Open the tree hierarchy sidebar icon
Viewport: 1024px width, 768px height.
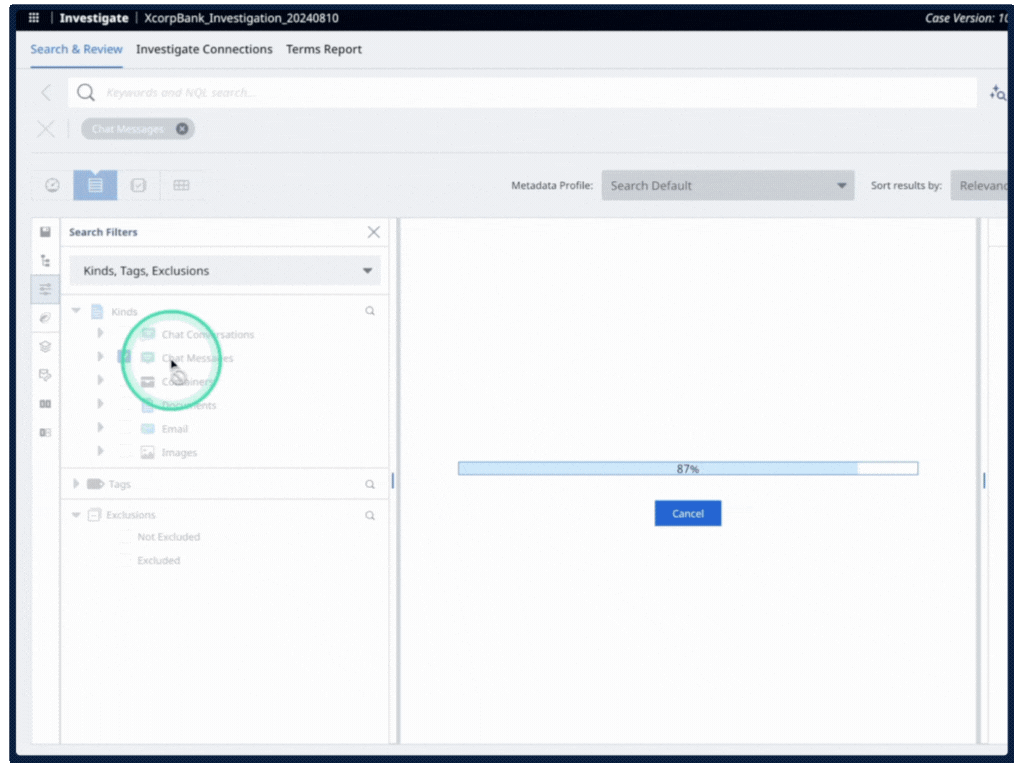tap(45, 261)
